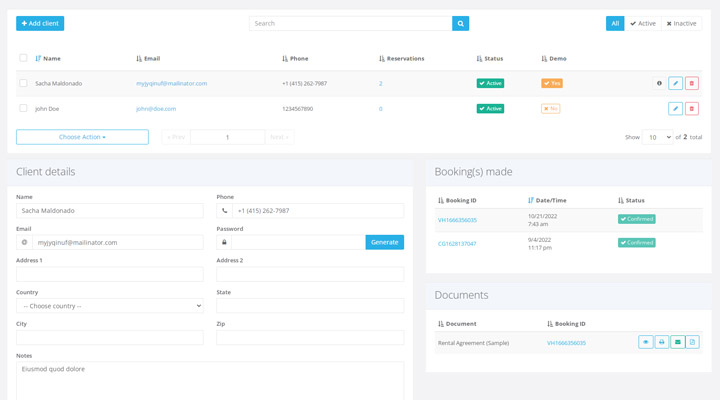Sort bookings by Date/Time
This screenshot has width=720, height=400.
(x=547, y=200)
